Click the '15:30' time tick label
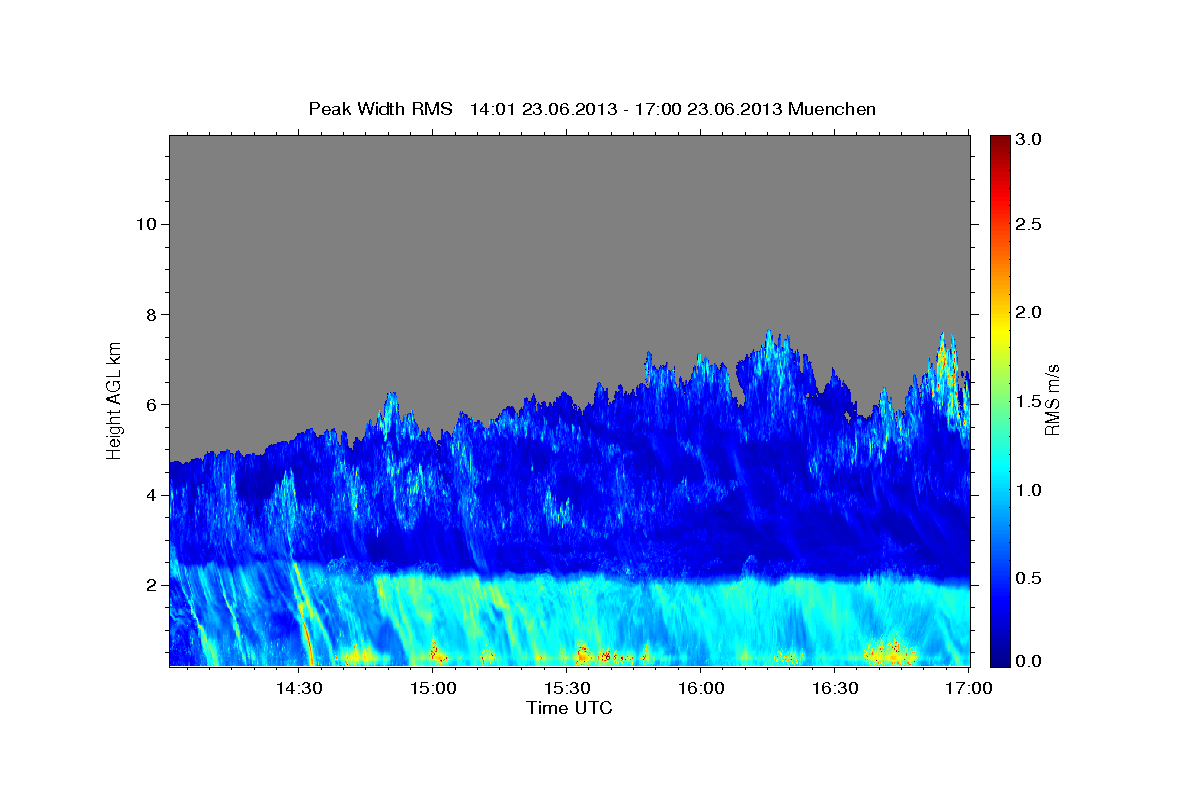This screenshot has height=800, width=1200. [x=567, y=688]
